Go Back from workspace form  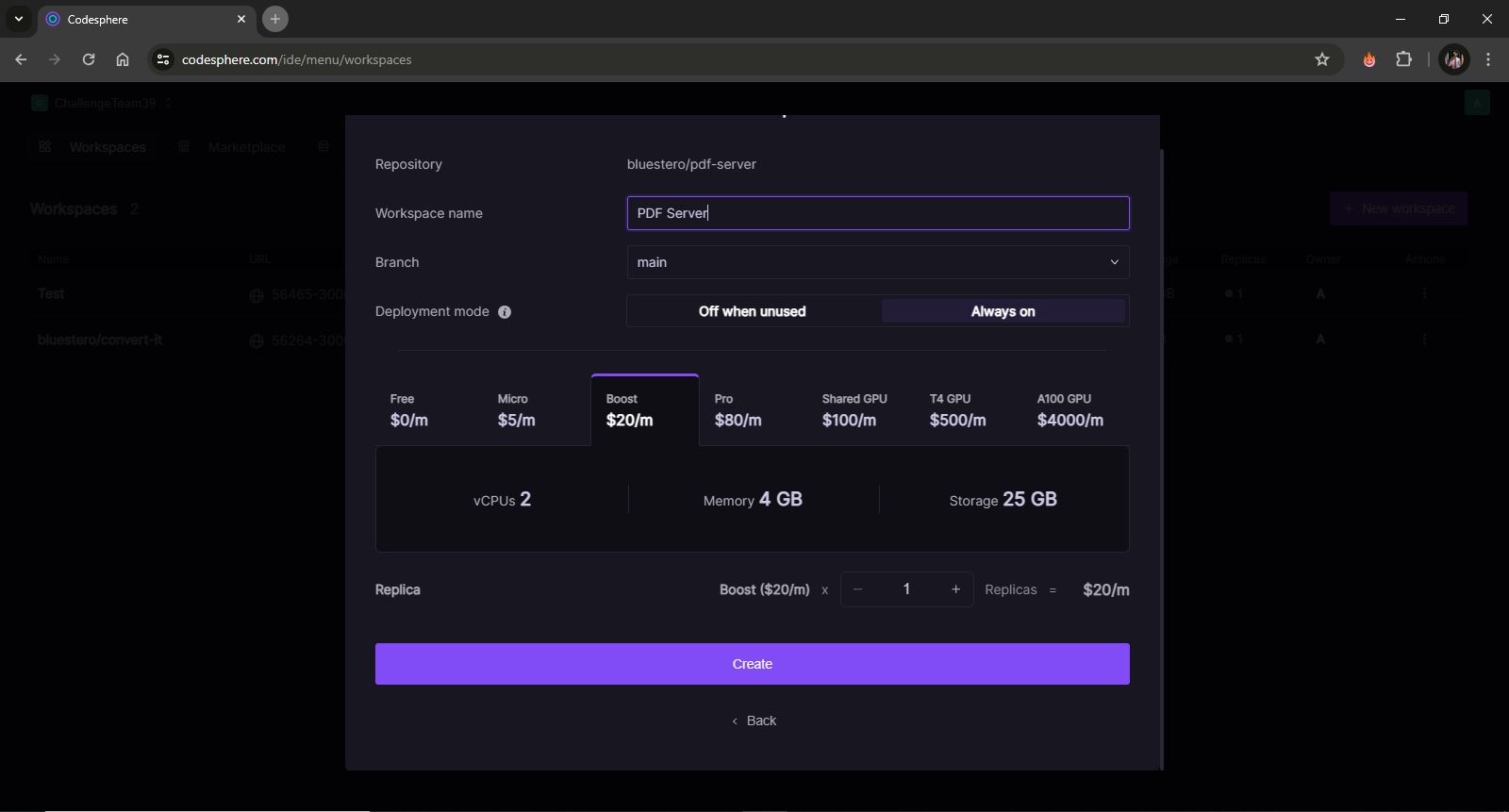754,721
